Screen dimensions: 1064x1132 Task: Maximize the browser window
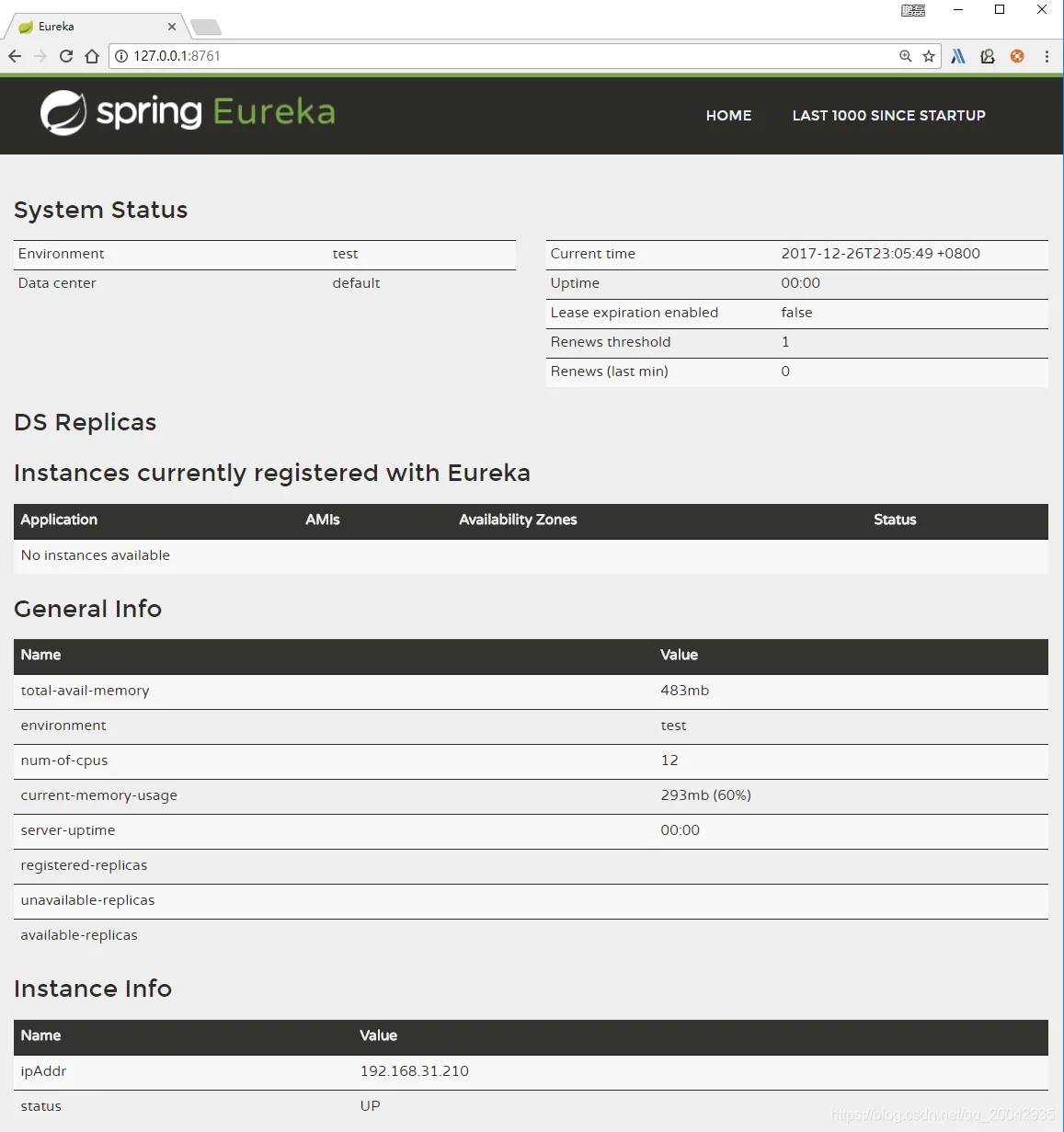point(1000,10)
